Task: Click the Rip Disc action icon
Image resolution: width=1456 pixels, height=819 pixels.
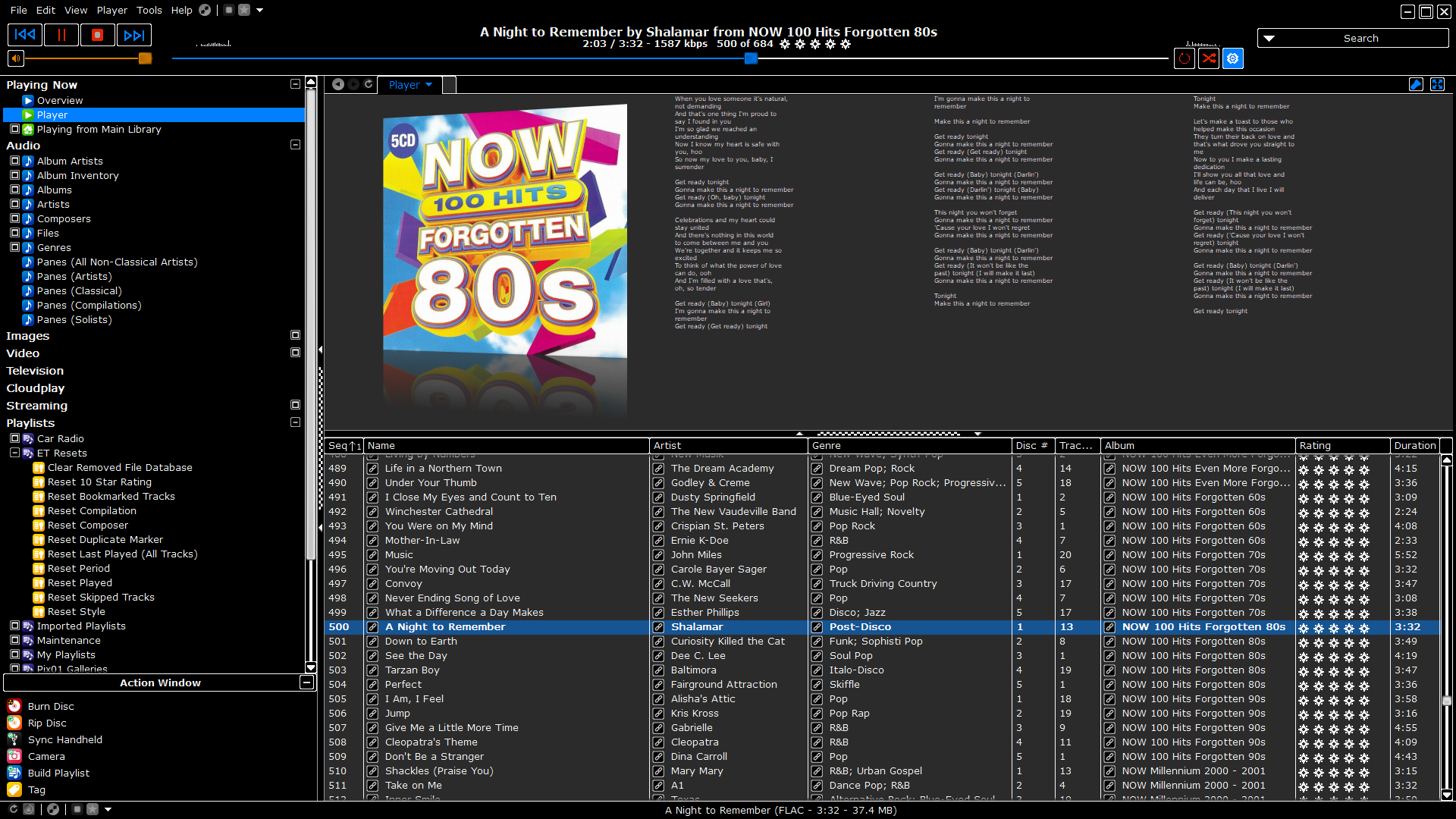Action: click(x=14, y=723)
